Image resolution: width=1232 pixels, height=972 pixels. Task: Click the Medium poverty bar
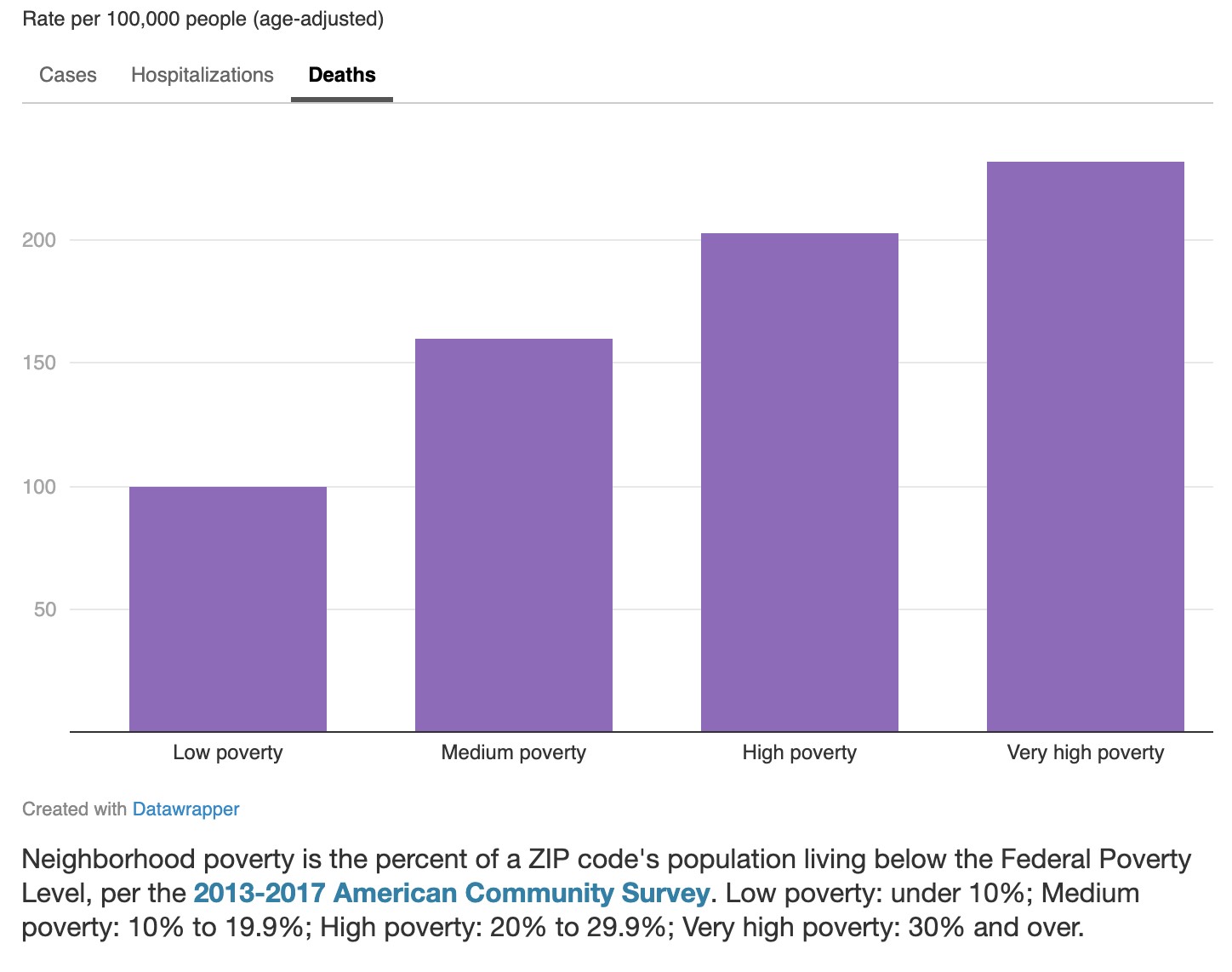pos(514,535)
